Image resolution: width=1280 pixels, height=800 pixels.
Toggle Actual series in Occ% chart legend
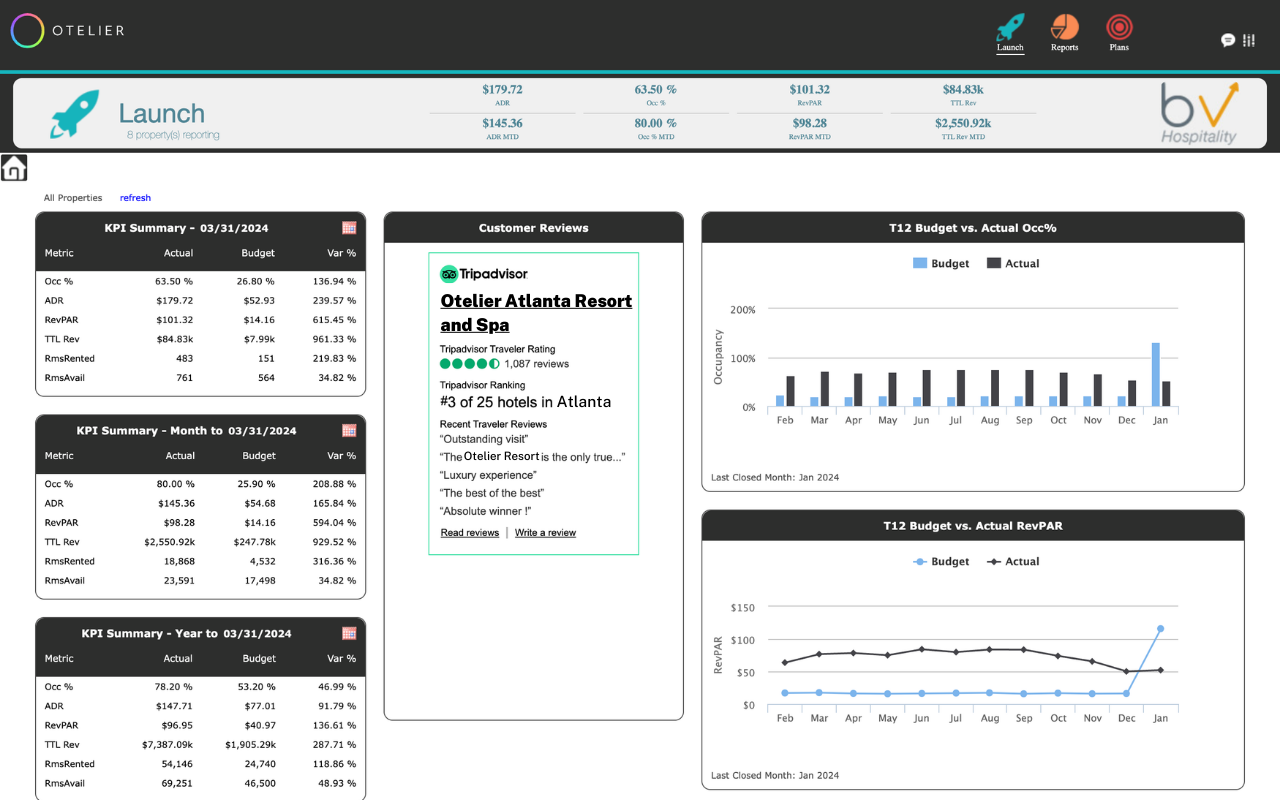point(1013,264)
